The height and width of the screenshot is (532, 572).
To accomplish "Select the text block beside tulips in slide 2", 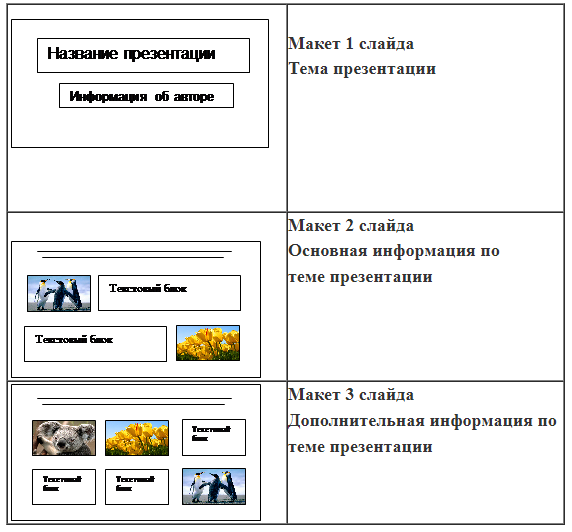I will 95,344.
